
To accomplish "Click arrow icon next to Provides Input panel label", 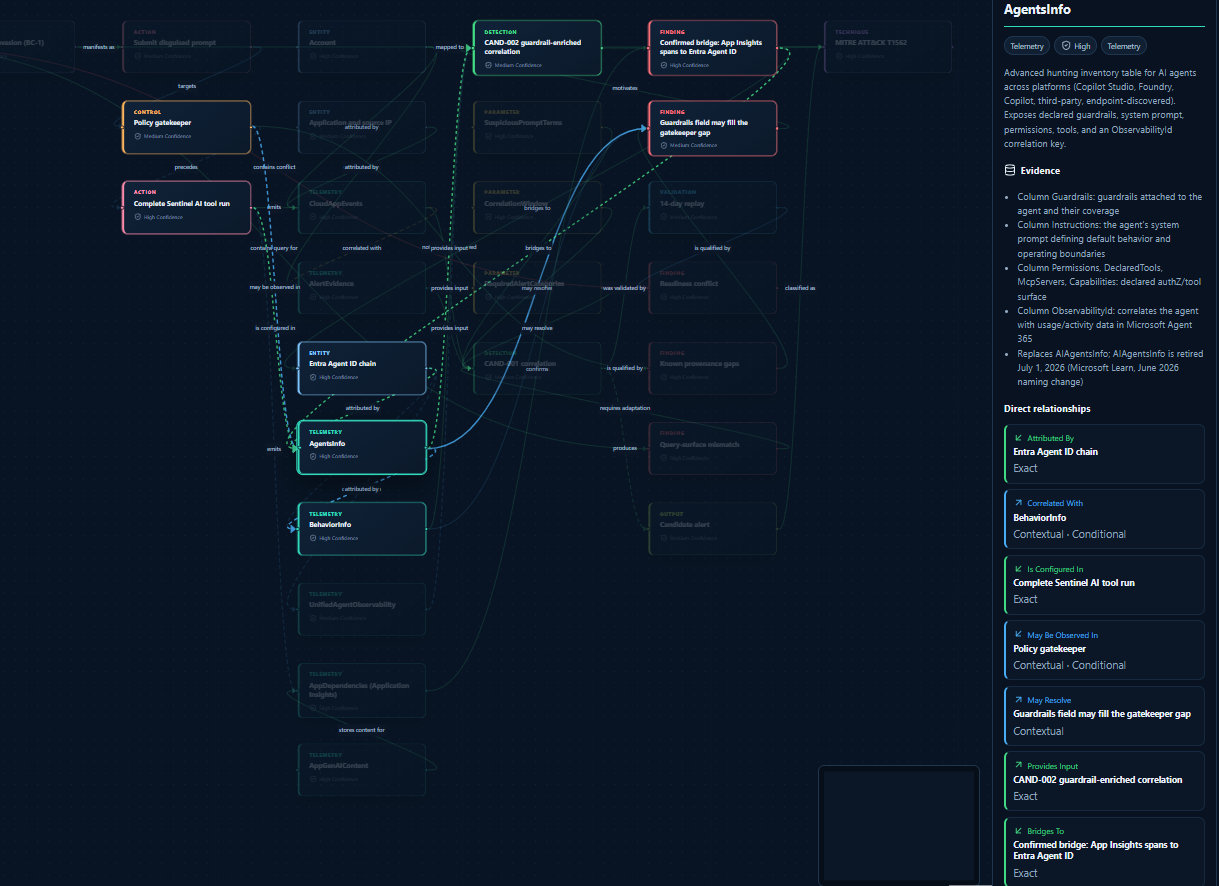I will point(1018,766).
